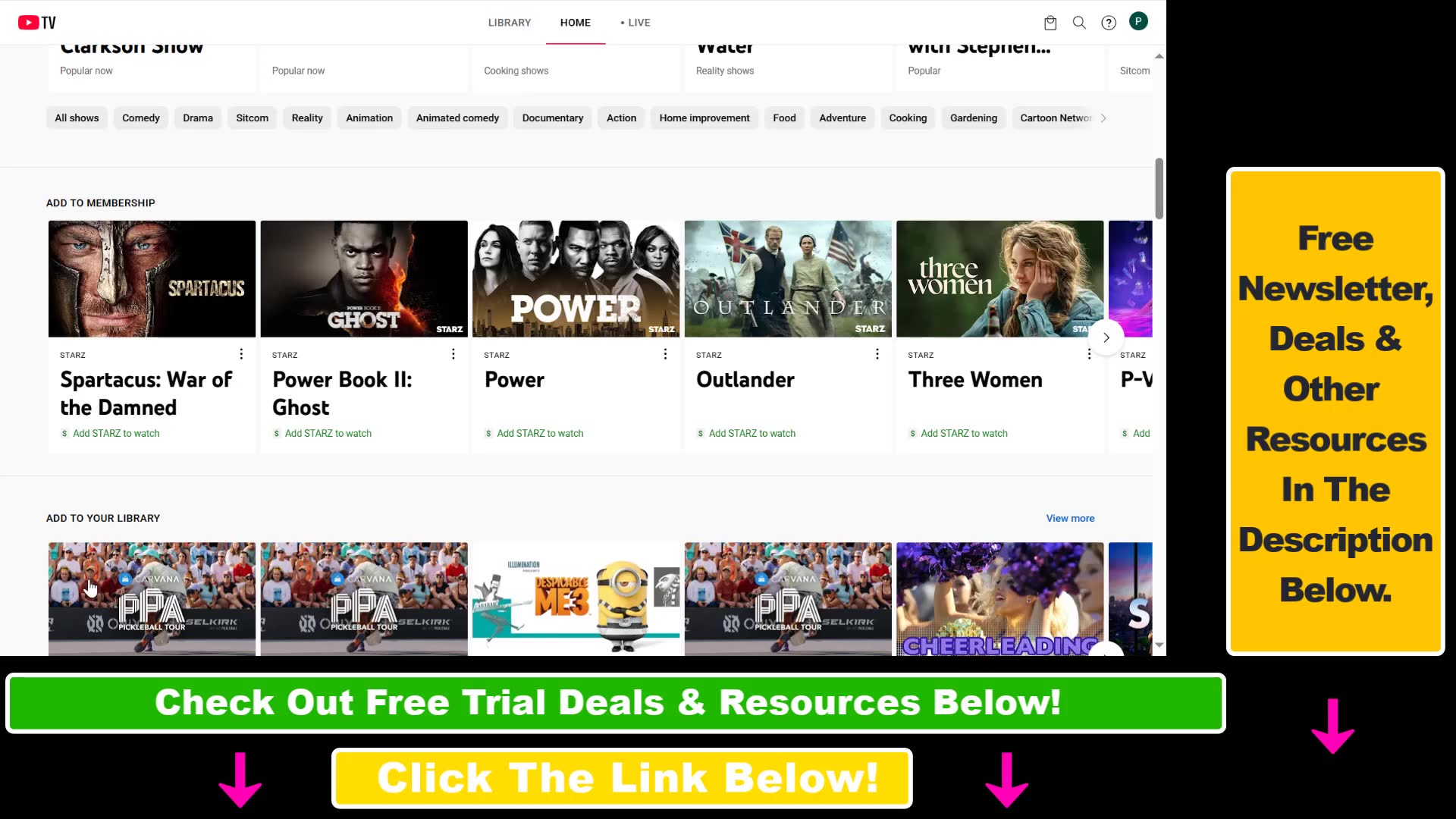1456x819 pixels.
Task: Select the Comedy filter chip
Action: point(141,118)
